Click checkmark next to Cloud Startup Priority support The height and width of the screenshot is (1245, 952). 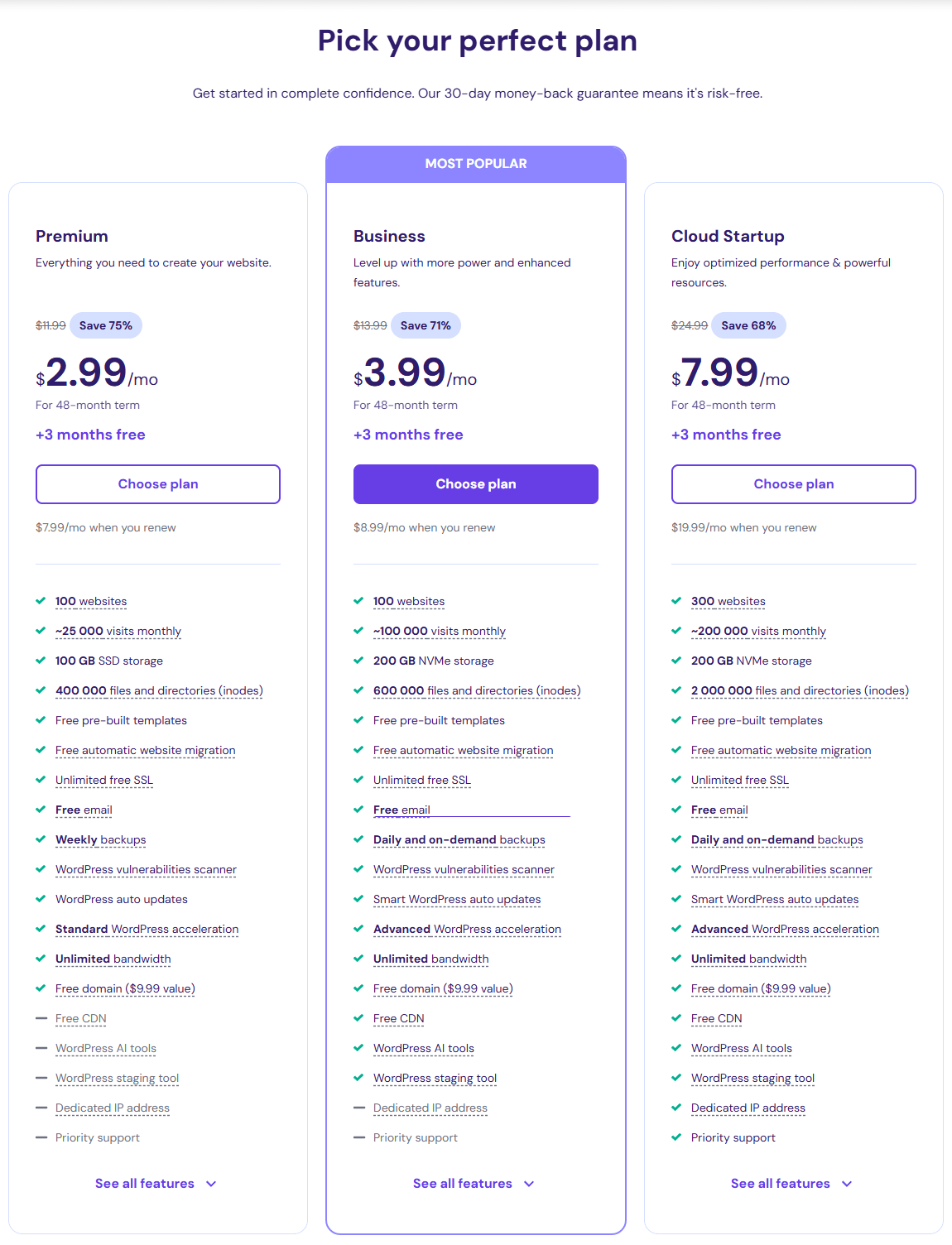676,1137
